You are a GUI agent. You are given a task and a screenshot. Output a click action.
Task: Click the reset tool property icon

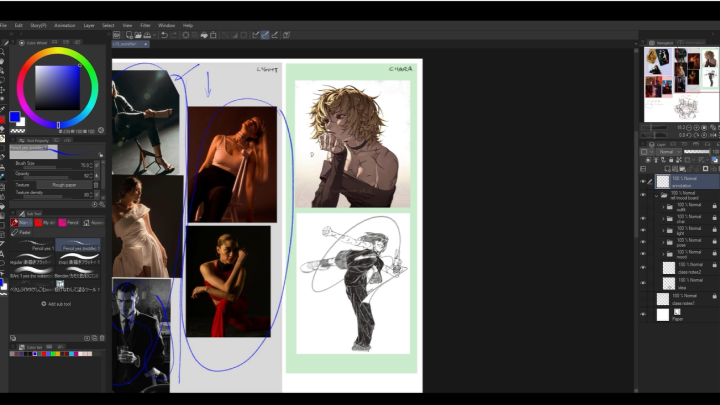[95, 204]
